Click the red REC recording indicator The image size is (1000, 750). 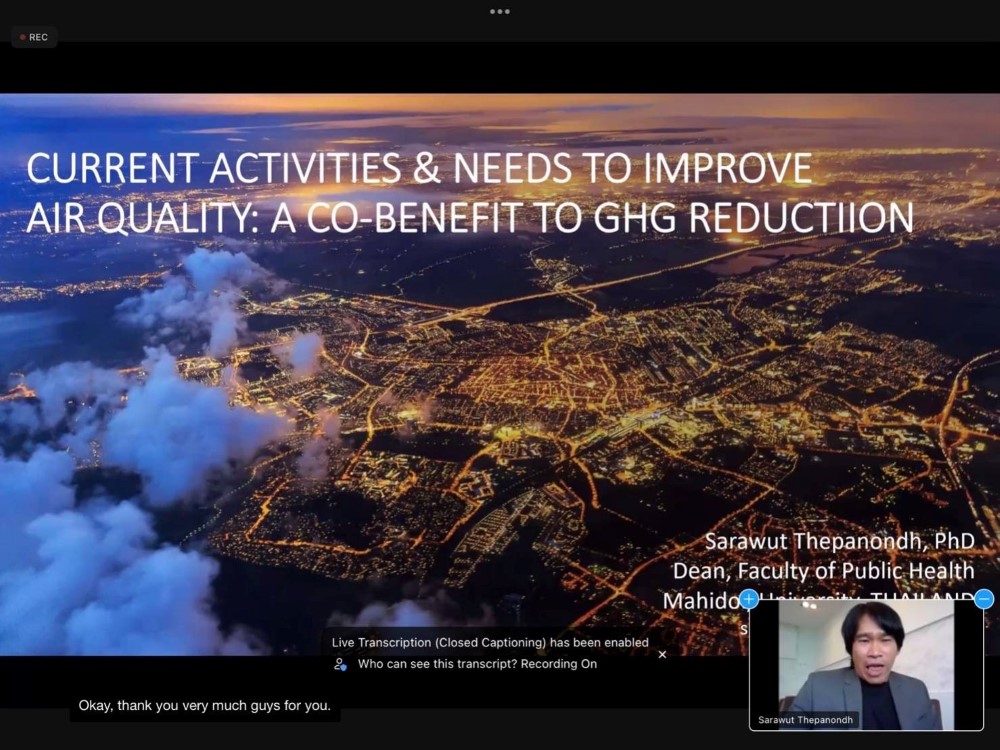coord(34,37)
